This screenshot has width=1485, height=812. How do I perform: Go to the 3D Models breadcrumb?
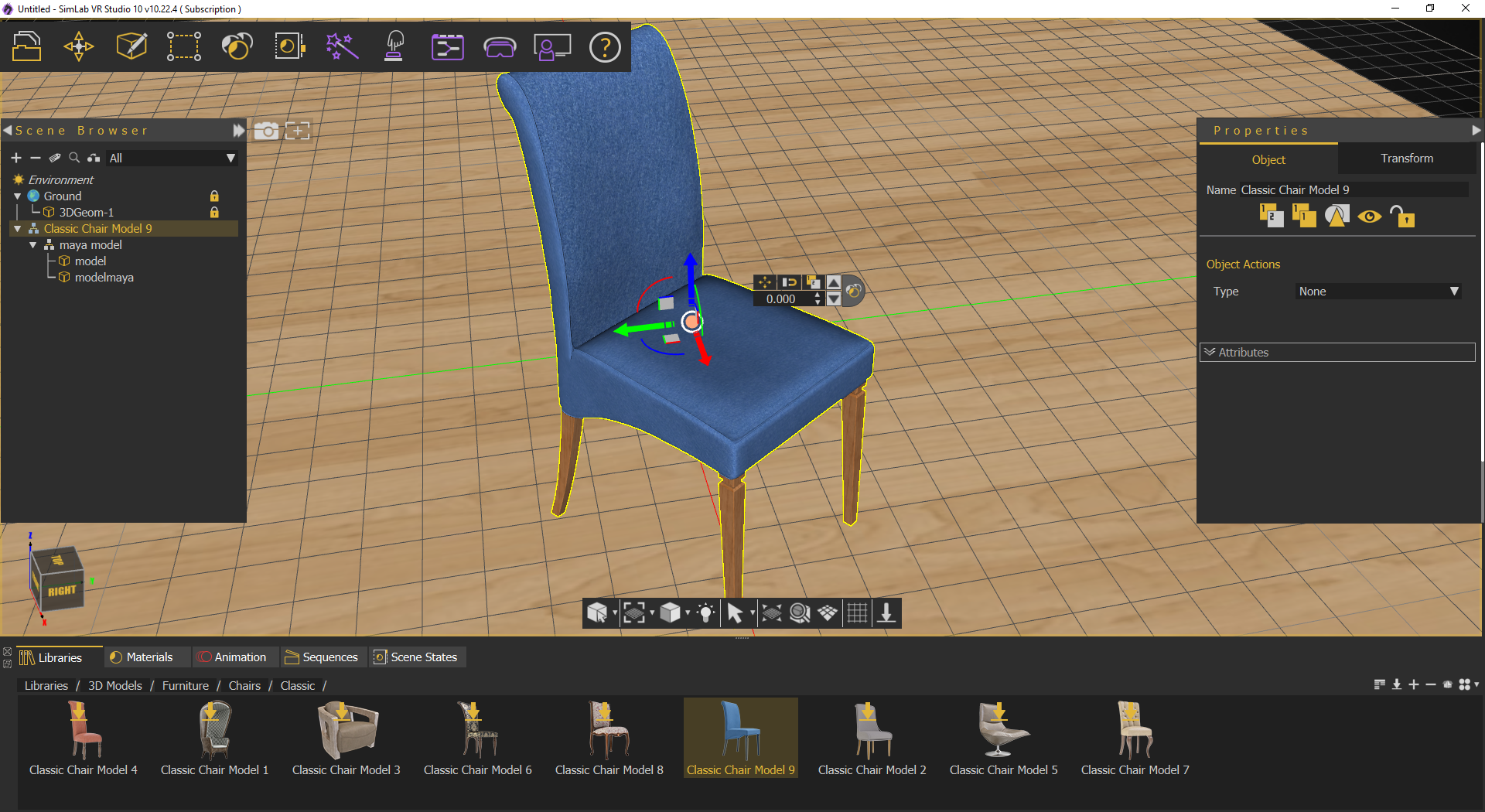tap(115, 685)
